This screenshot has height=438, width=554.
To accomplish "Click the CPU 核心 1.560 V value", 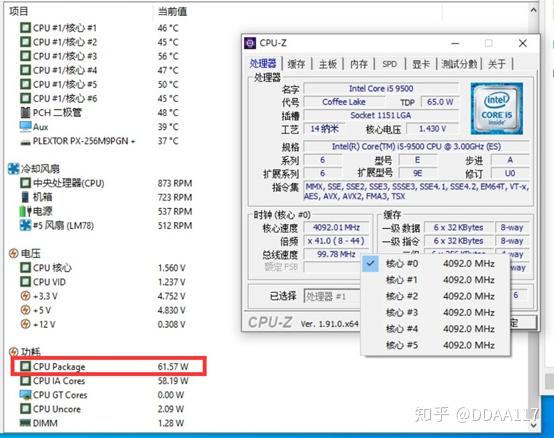I will (171, 268).
